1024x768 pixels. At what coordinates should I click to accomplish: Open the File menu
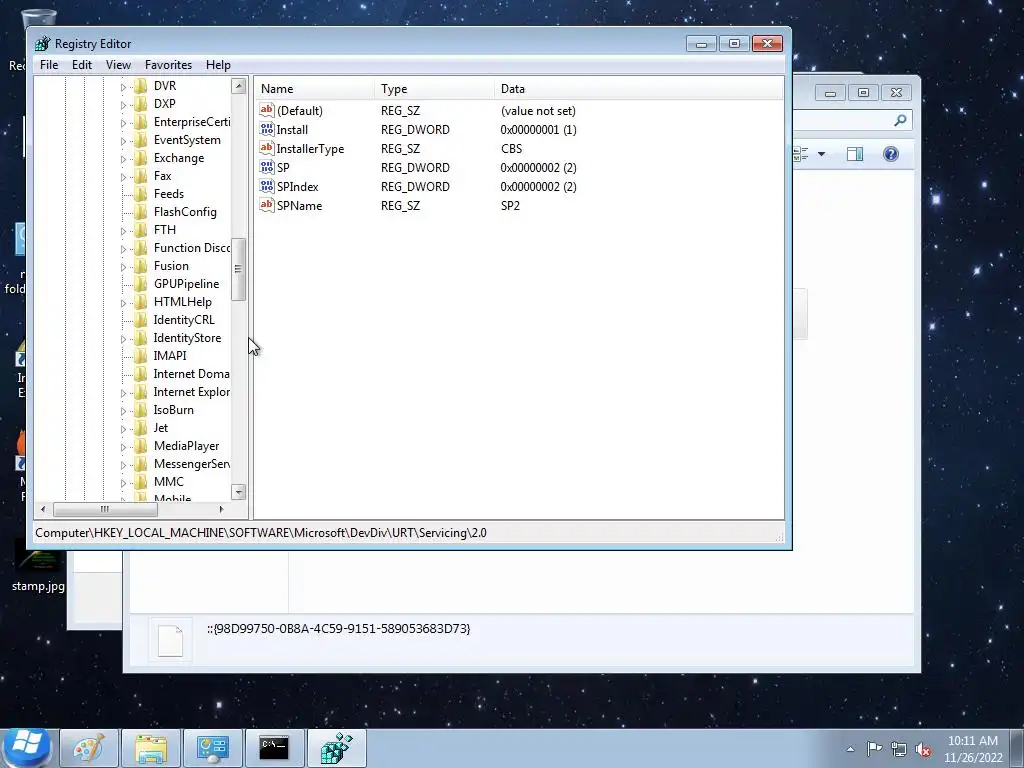(x=49, y=65)
